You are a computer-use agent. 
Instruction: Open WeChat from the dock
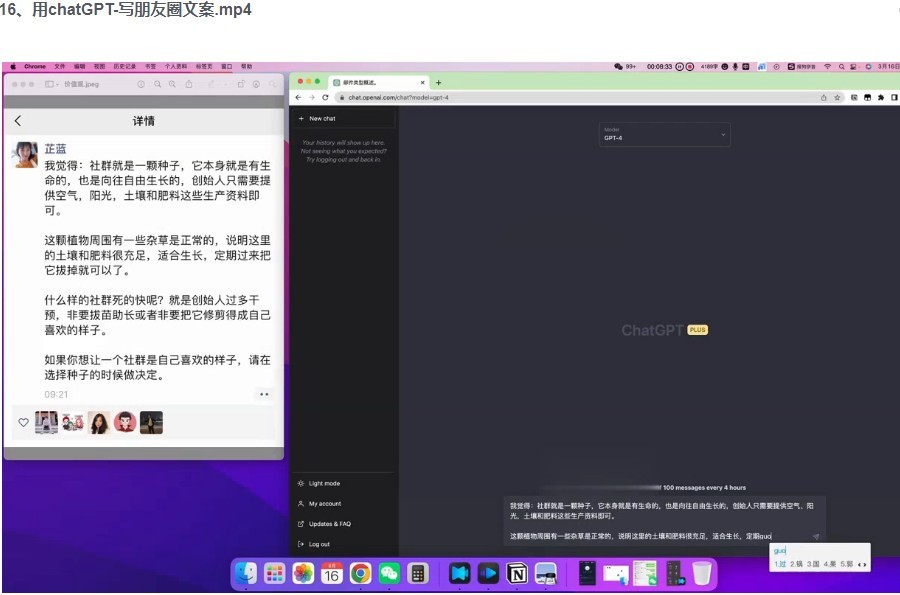coord(389,575)
